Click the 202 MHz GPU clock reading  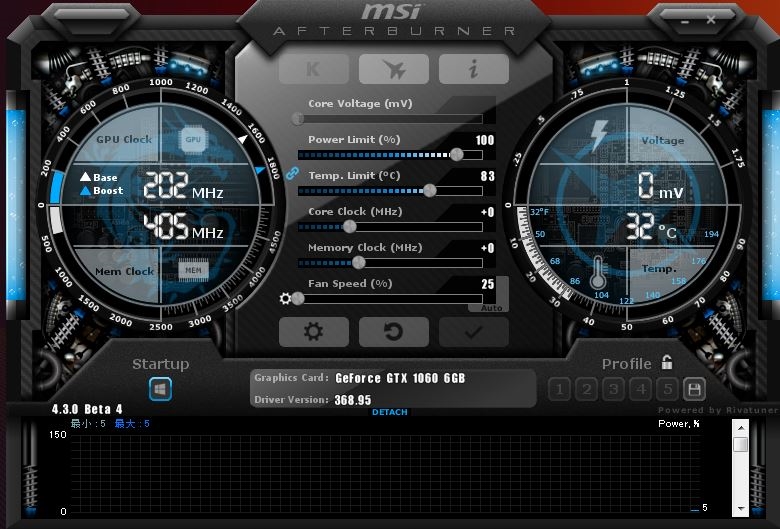click(183, 186)
